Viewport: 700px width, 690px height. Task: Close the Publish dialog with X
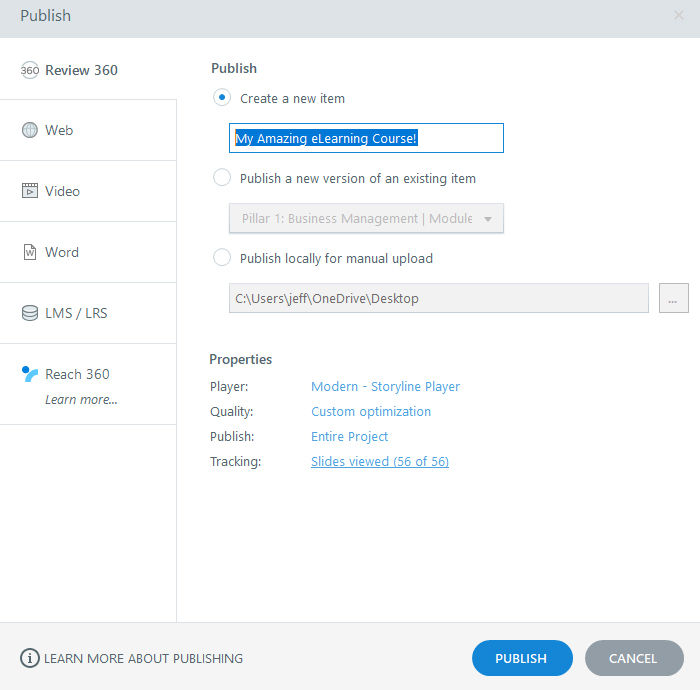pyautogui.click(x=679, y=16)
